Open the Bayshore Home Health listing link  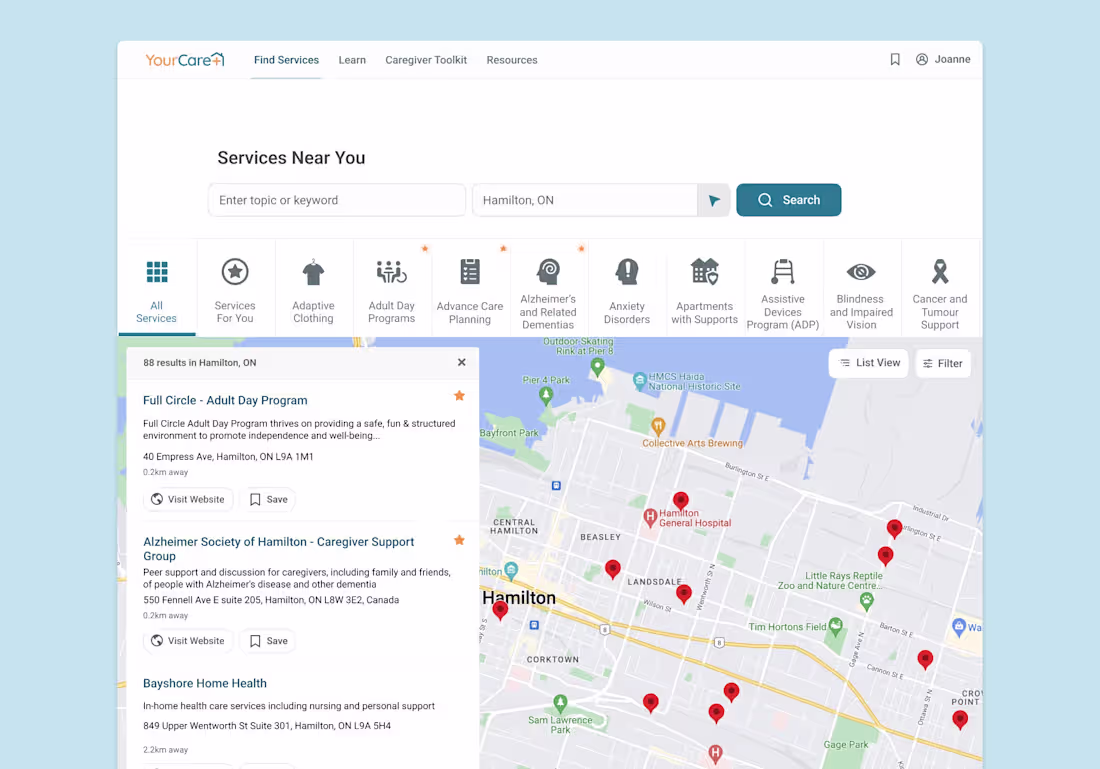pos(204,683)
